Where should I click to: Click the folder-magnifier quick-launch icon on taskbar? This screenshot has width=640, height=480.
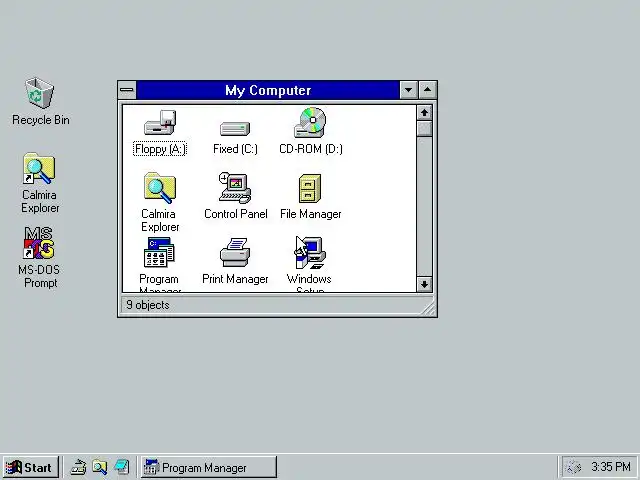(100, 467)
